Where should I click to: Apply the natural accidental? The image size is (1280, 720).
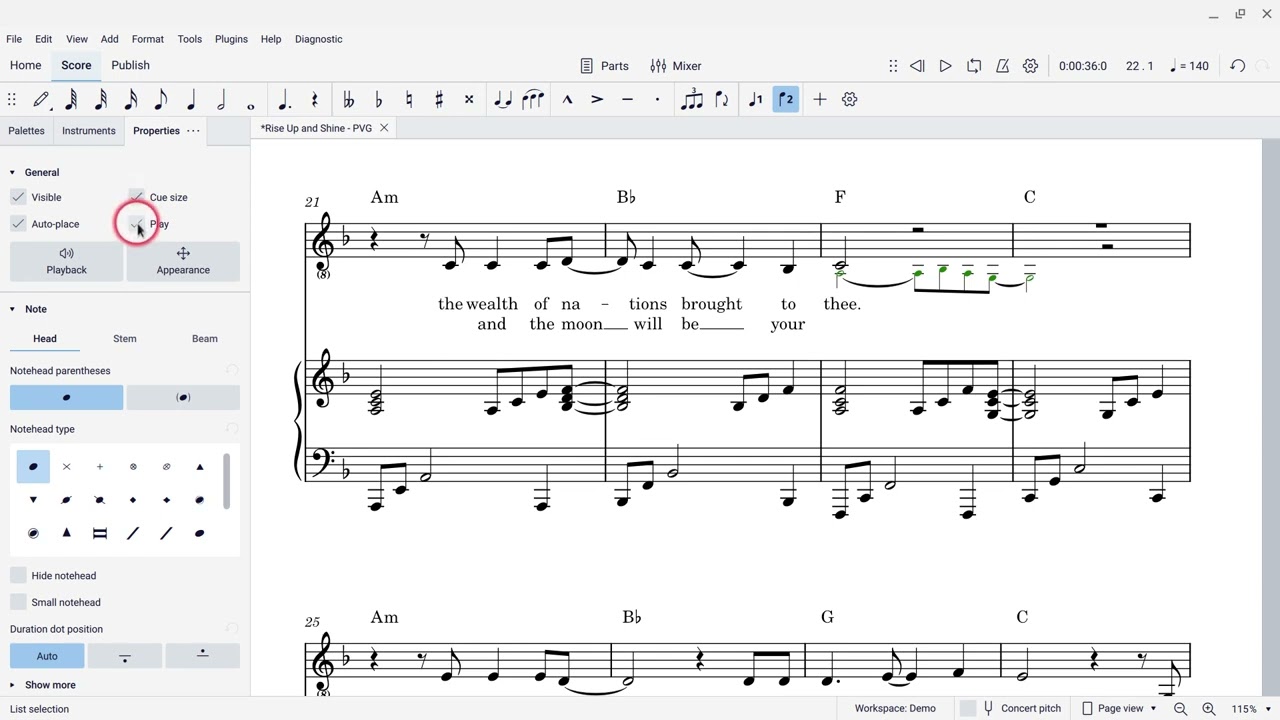click(x=408, y=99)
